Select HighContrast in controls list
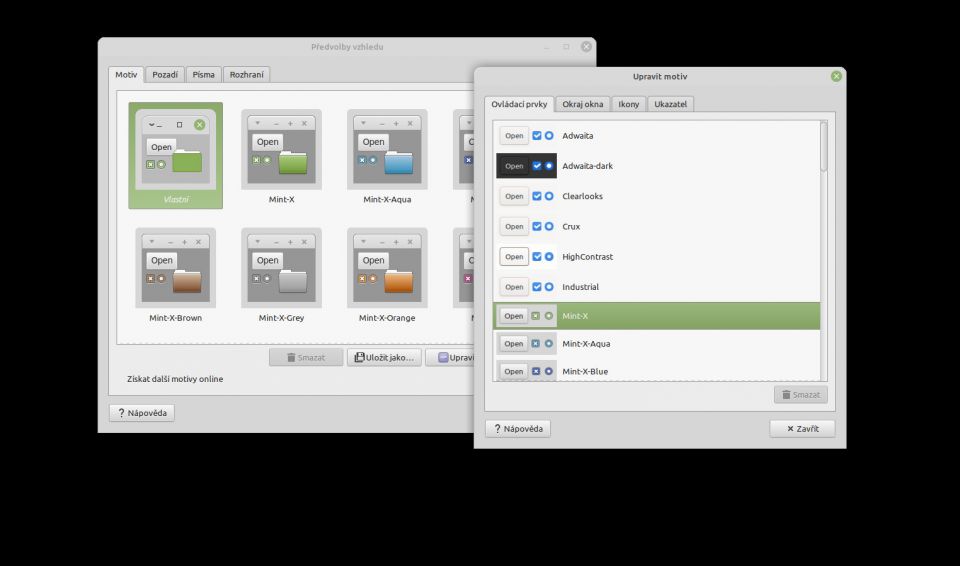 657,257
